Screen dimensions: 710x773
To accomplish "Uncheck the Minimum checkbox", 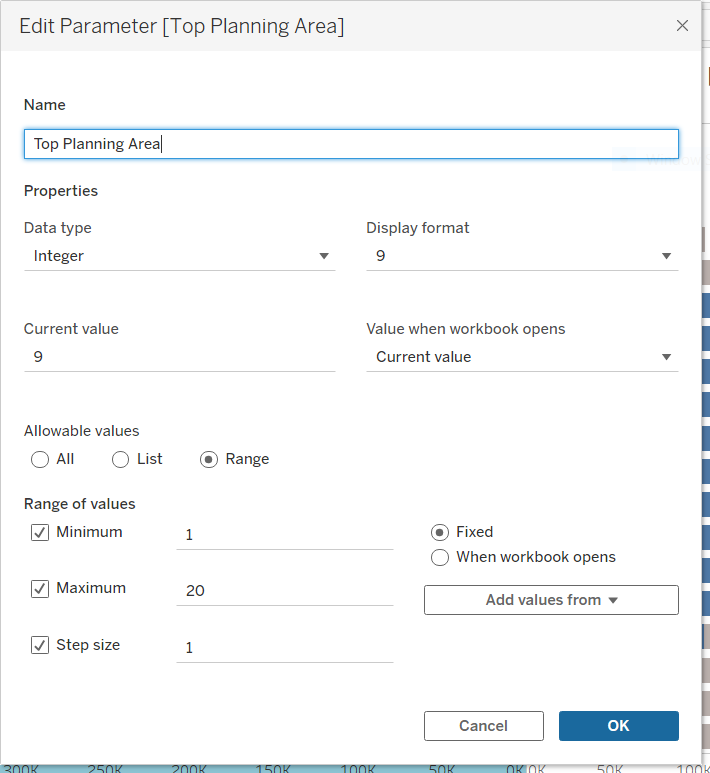I will (40, 533).
